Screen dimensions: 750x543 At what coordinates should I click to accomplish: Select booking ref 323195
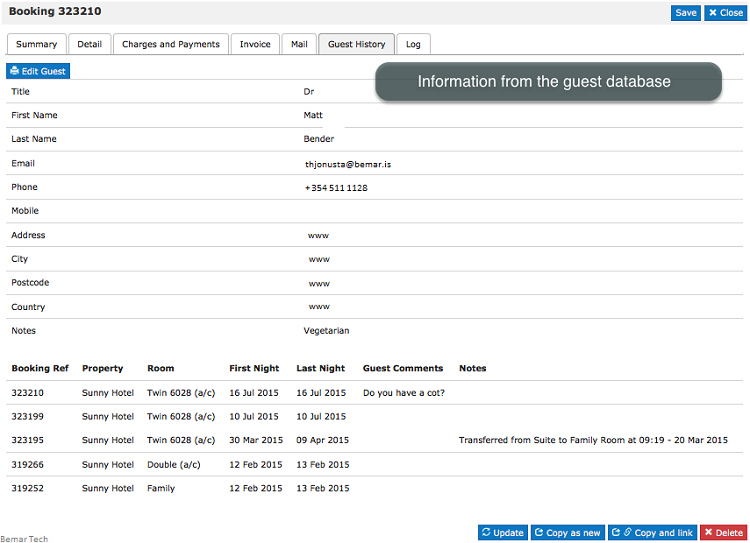point(27,440)
